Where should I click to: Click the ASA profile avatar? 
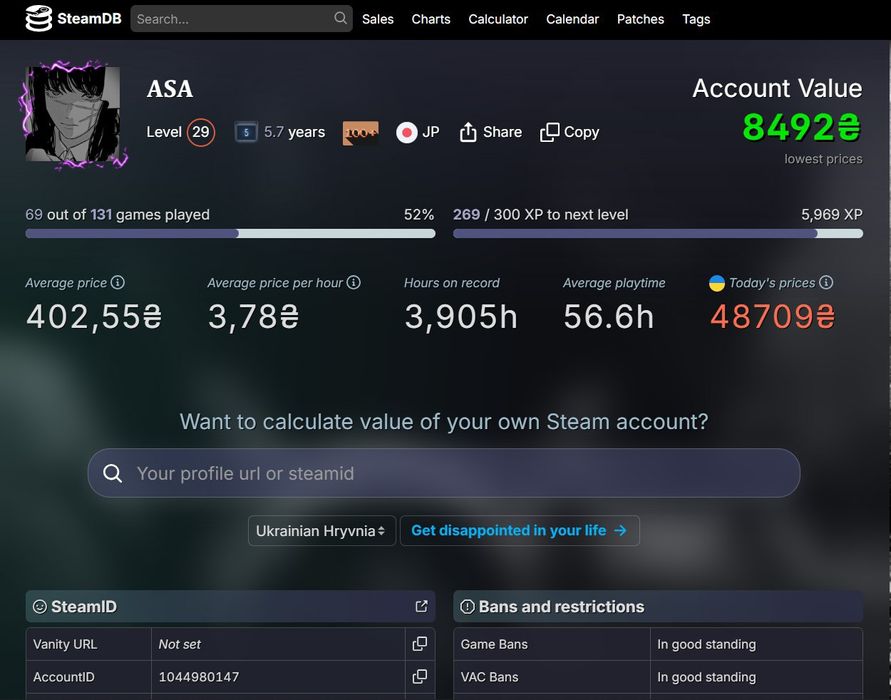pyautogui.click(x=74, y=114)
